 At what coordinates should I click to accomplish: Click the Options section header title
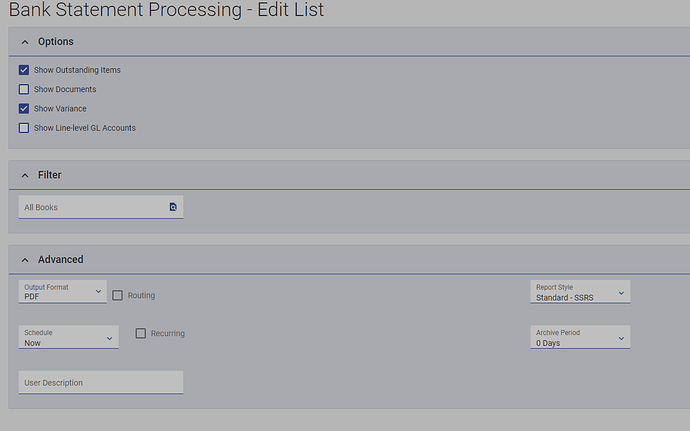(55, 42)
